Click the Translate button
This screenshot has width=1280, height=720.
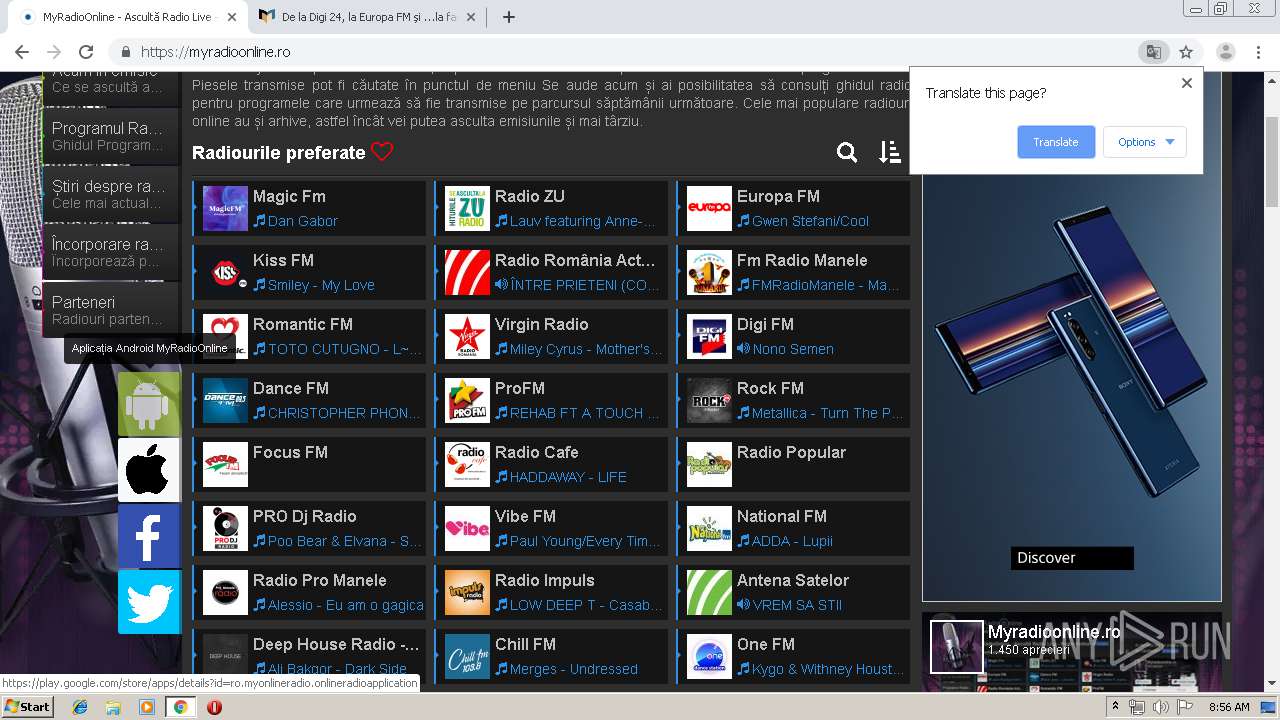coord(1056,142)
